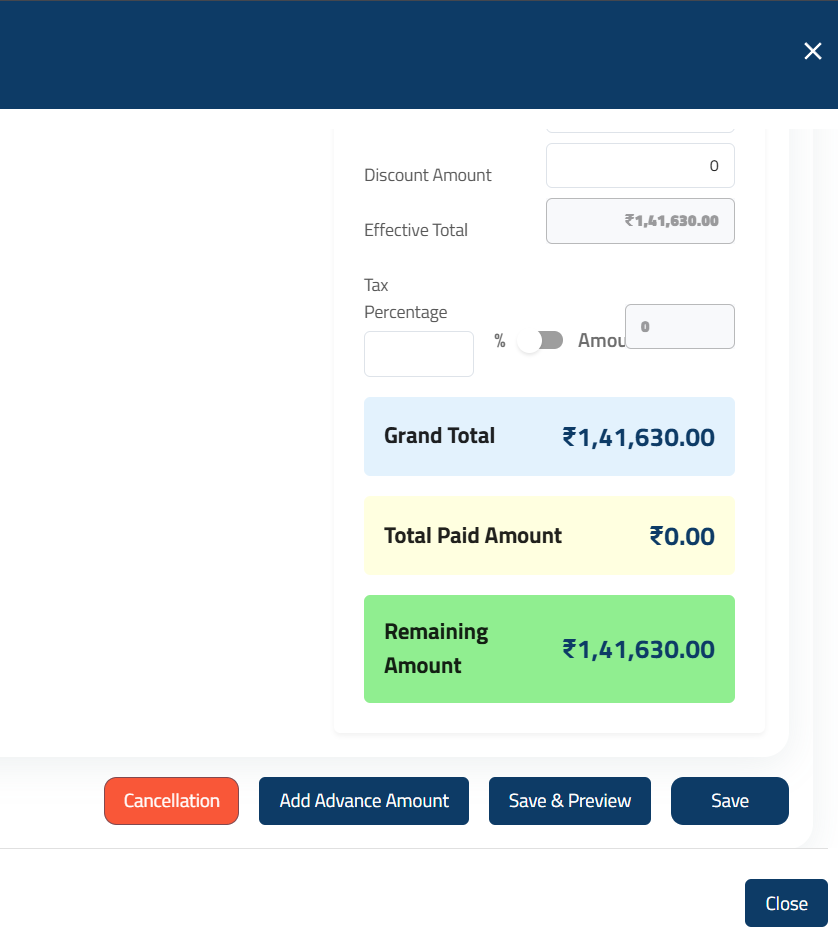Click the Total Paid Amount row

coord(549,535)
